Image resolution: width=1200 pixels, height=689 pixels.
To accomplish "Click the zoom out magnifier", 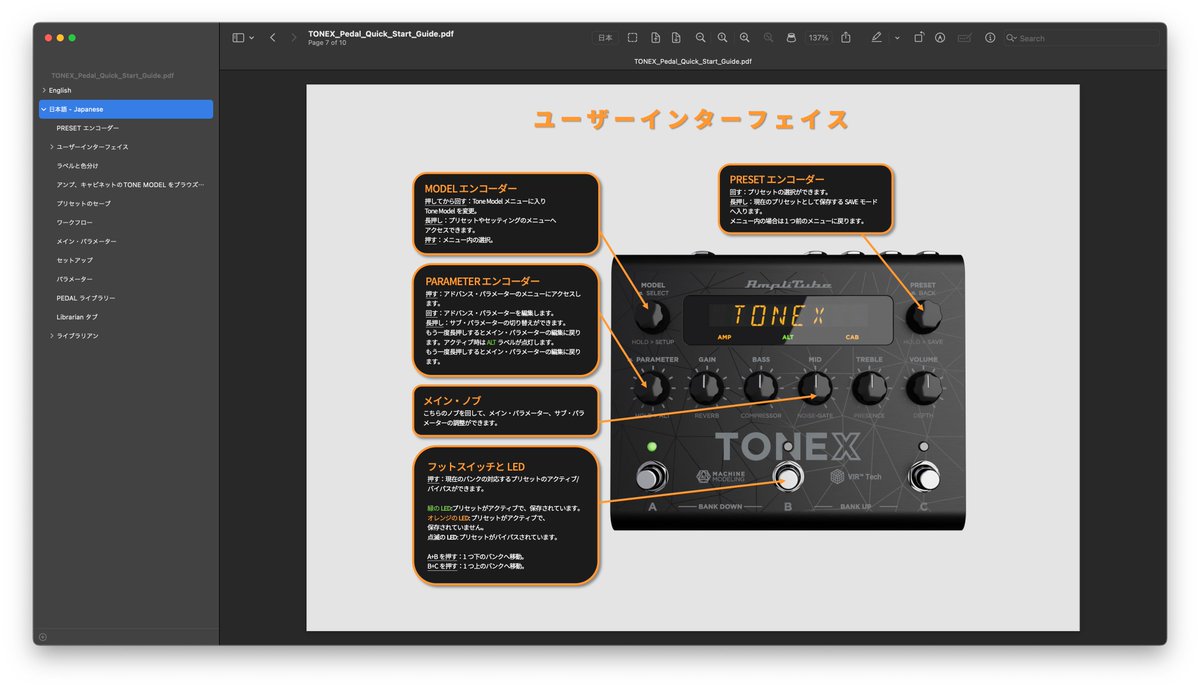I will point(700,38).
